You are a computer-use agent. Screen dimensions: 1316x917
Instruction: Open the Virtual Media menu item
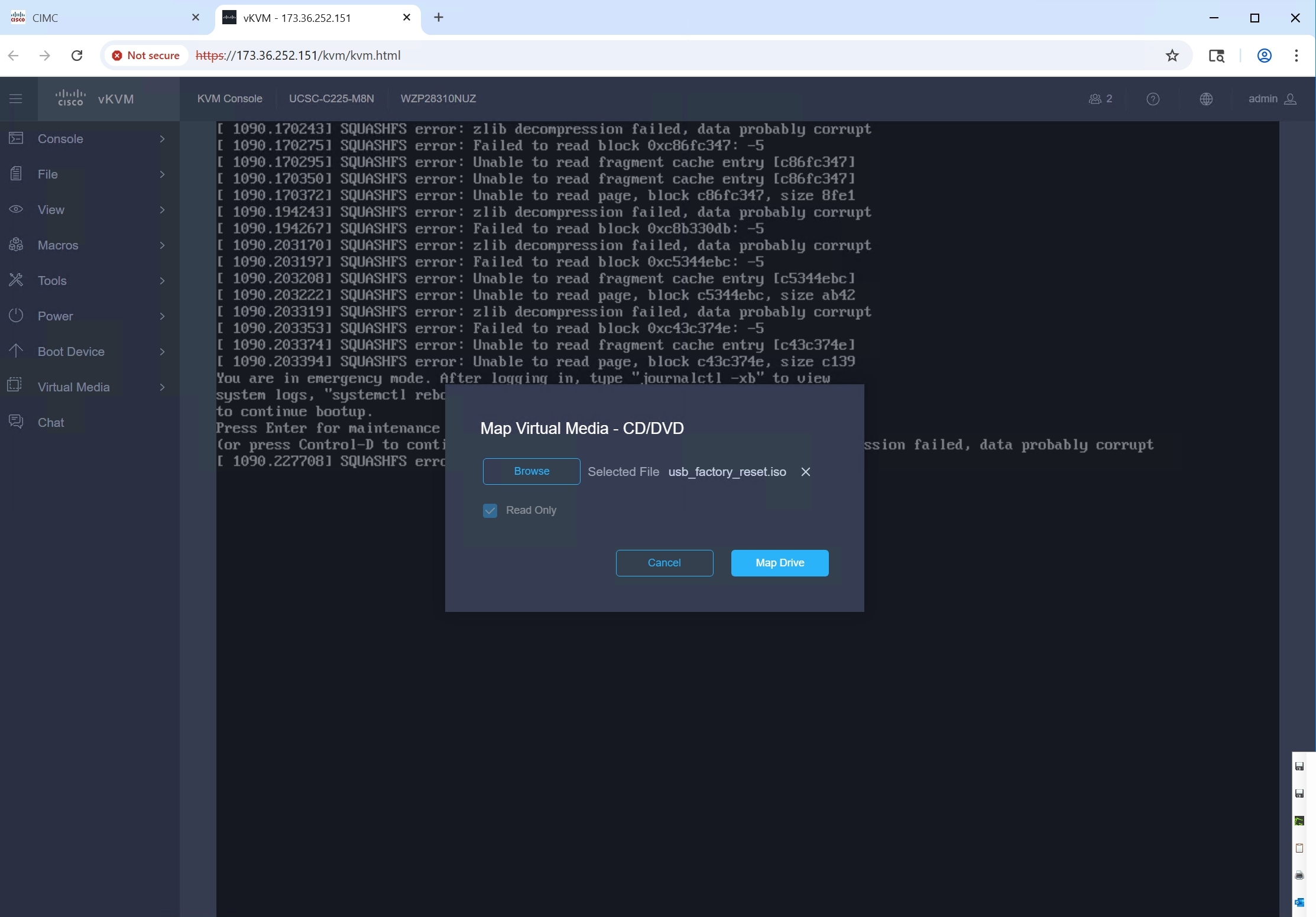[x=90, y=387]
